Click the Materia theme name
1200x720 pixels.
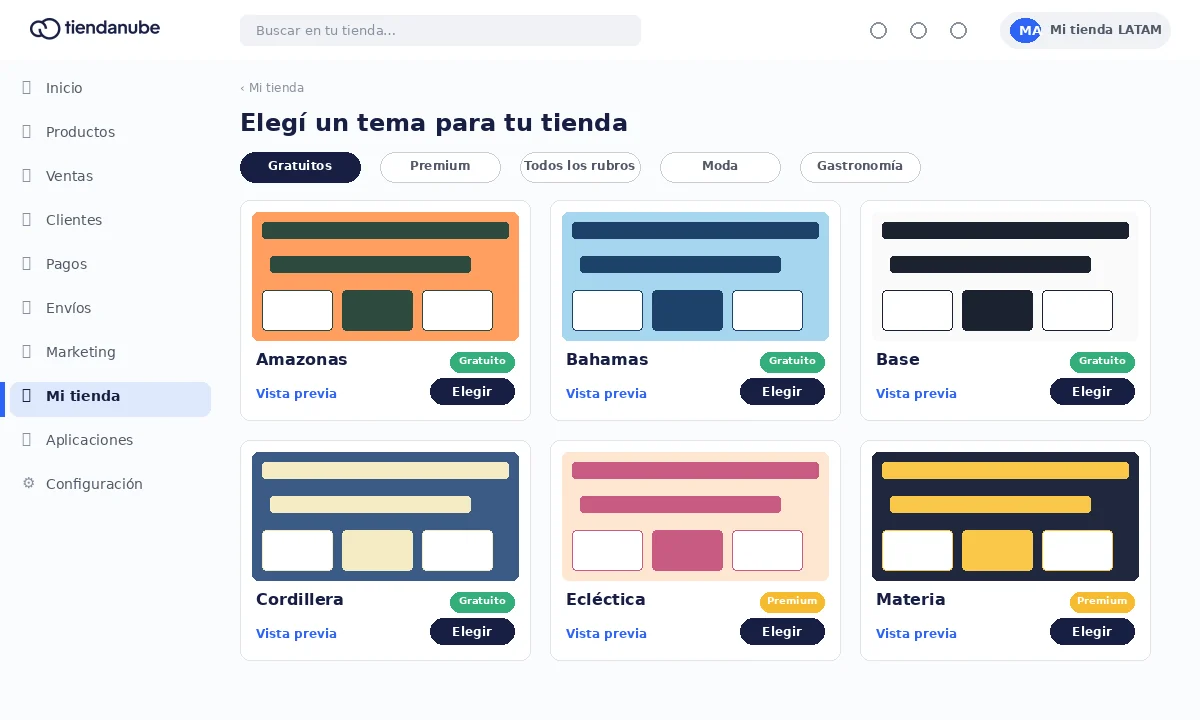tap(910, 600)
